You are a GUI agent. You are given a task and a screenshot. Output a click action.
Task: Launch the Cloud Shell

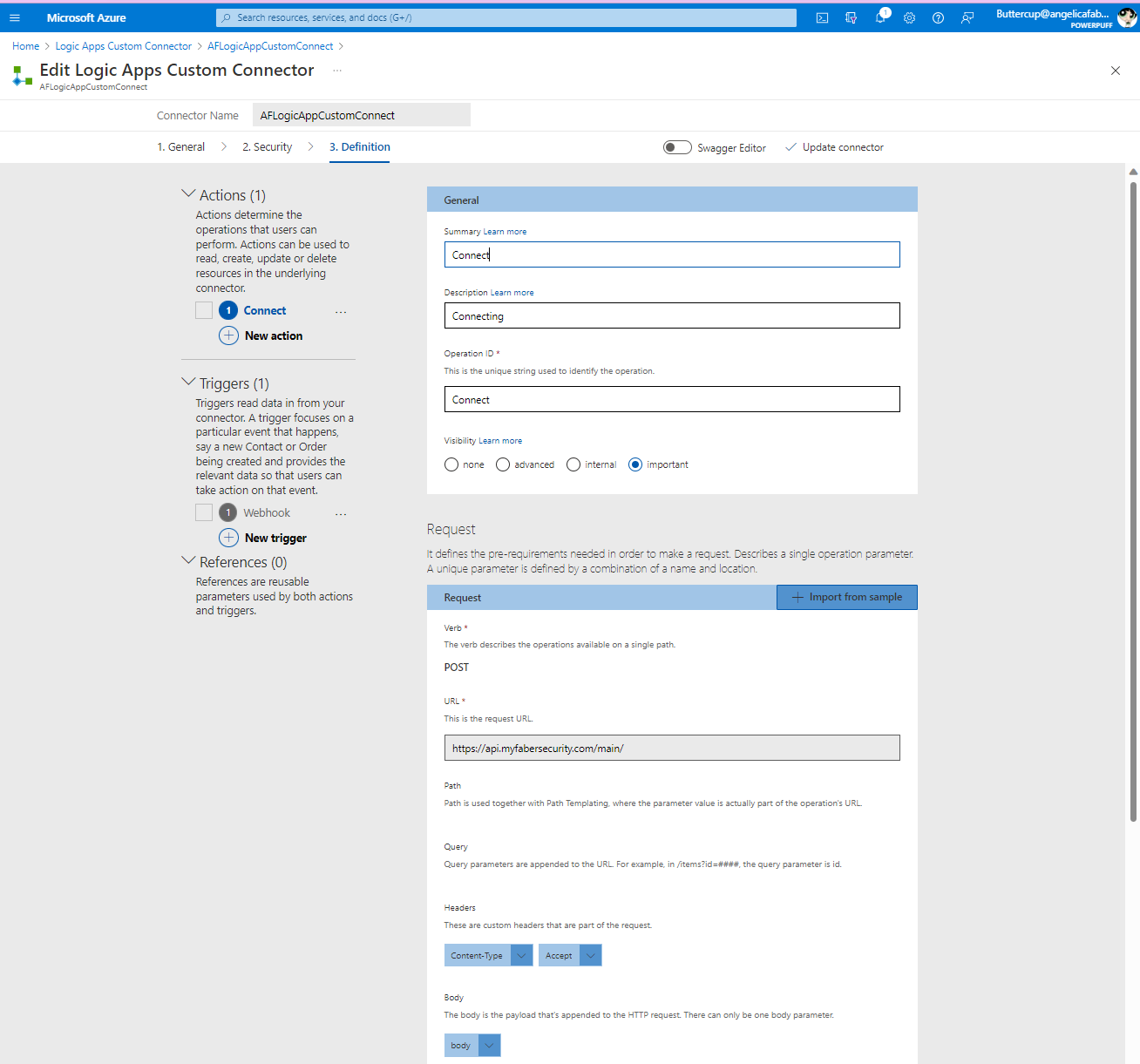[x=822, y=17]
